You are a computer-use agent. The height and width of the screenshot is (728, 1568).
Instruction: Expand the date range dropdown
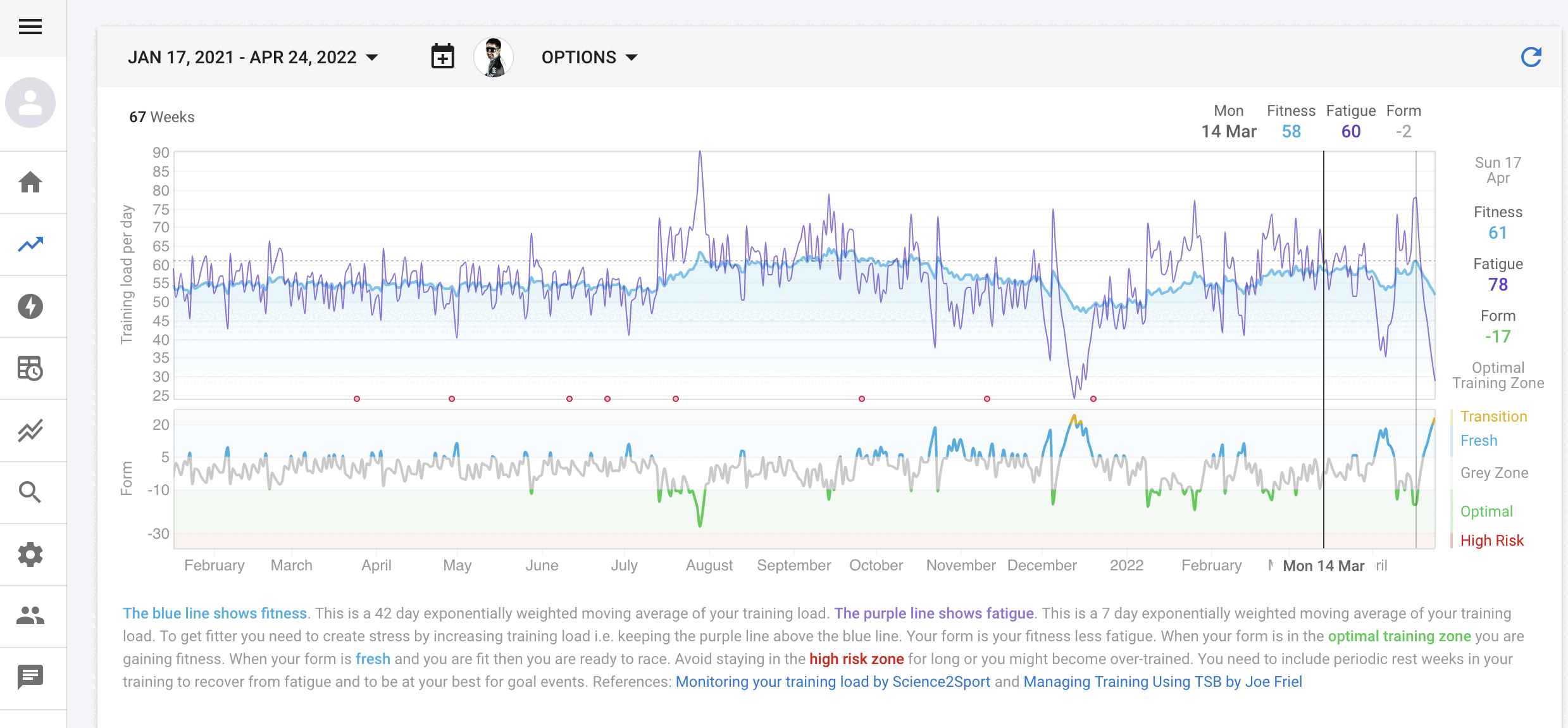[x=252, y=57]
